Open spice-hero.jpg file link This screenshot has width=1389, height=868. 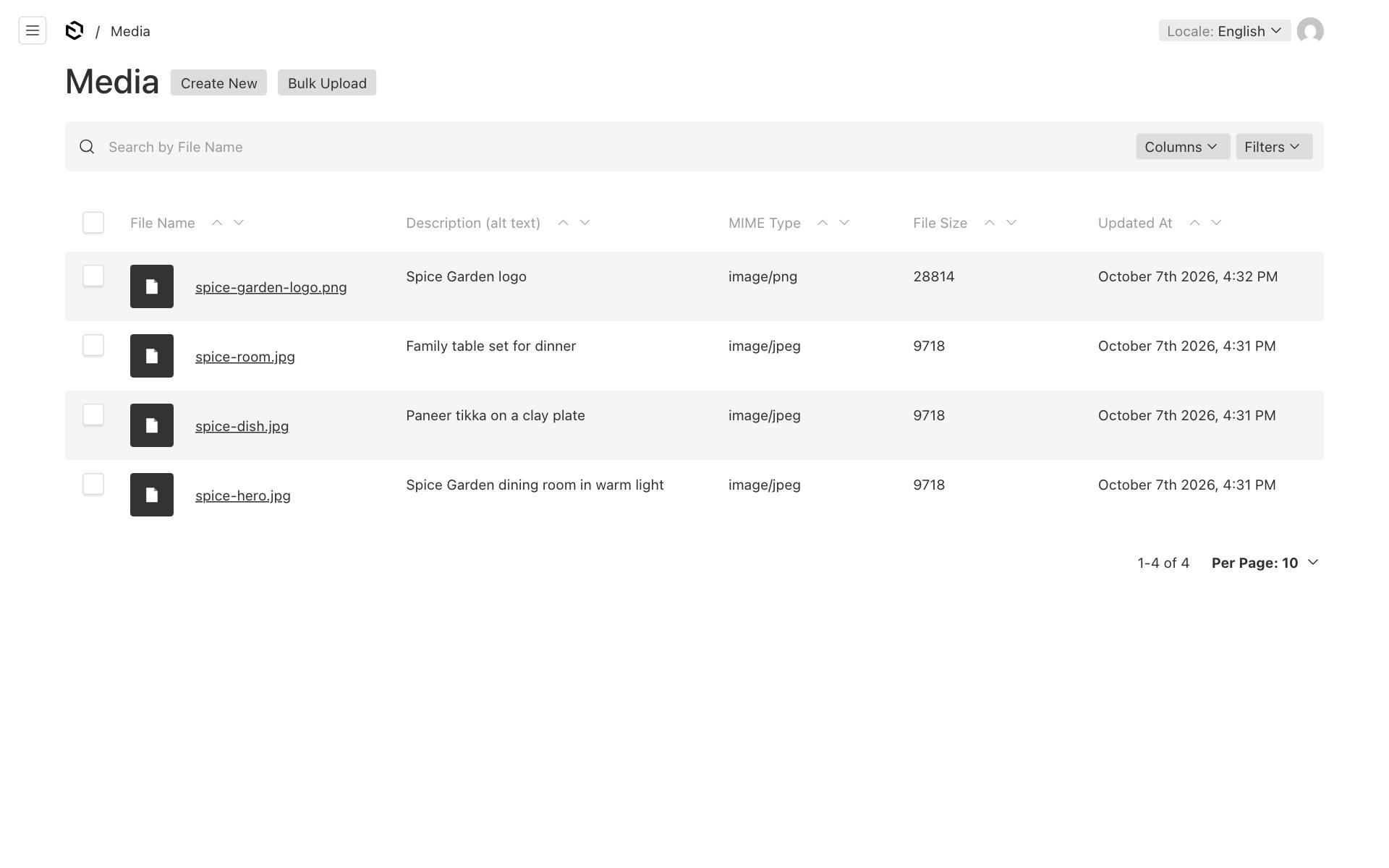pos(243,495)
